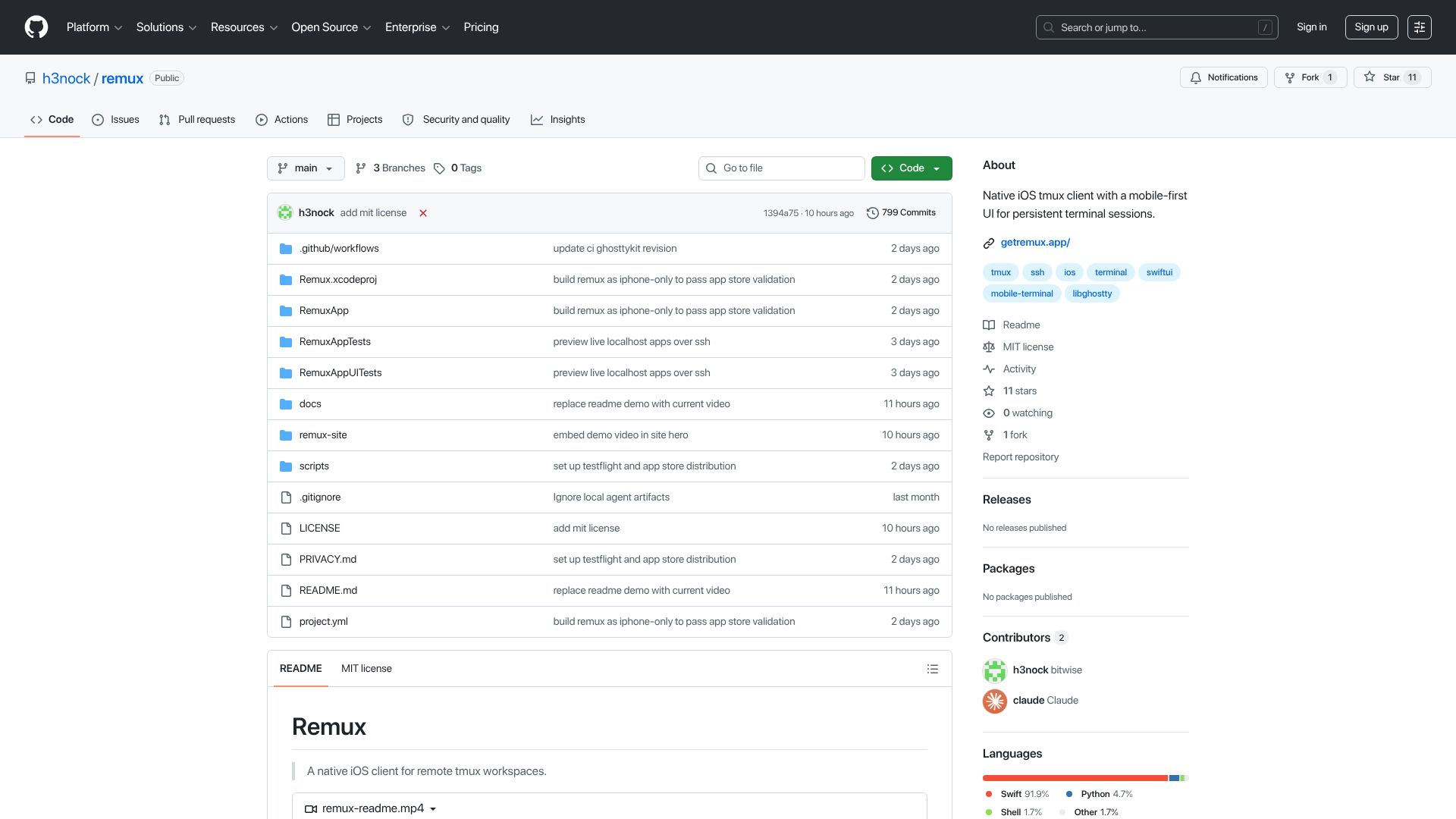Fork the remux repository
The width and height of the screenshot is (1456, 819).
coord(1310,77)
